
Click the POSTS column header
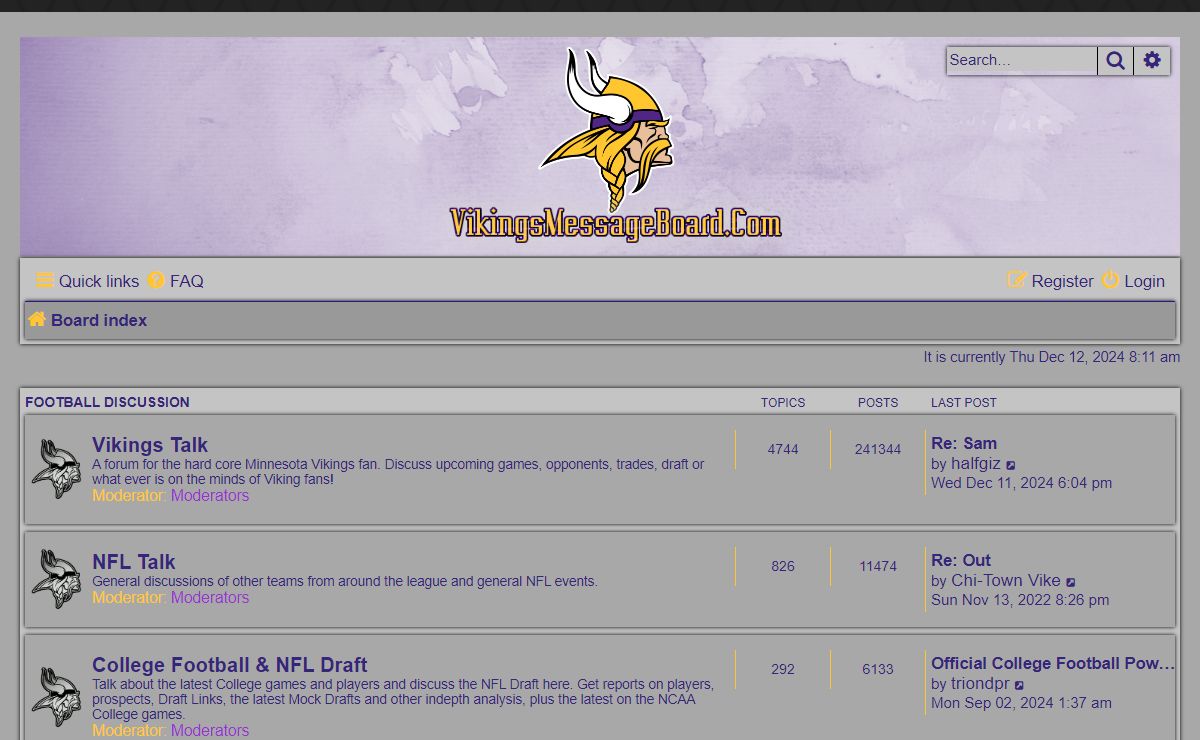pos(878,403)
